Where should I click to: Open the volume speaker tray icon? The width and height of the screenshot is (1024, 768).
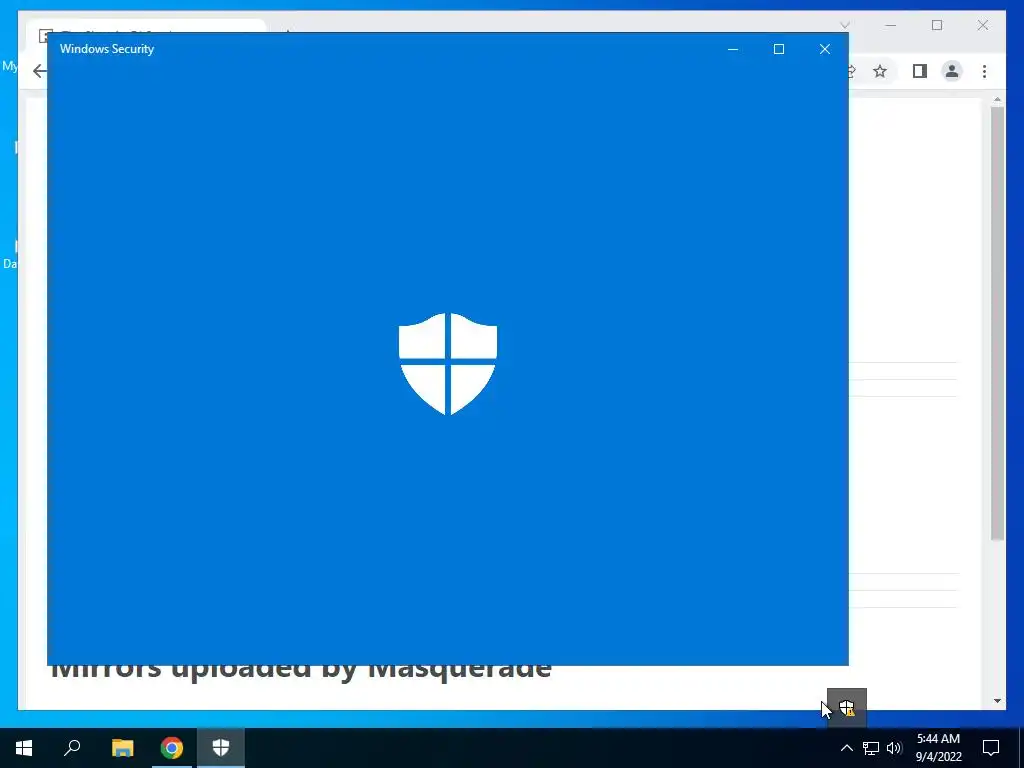click(894, 748)
